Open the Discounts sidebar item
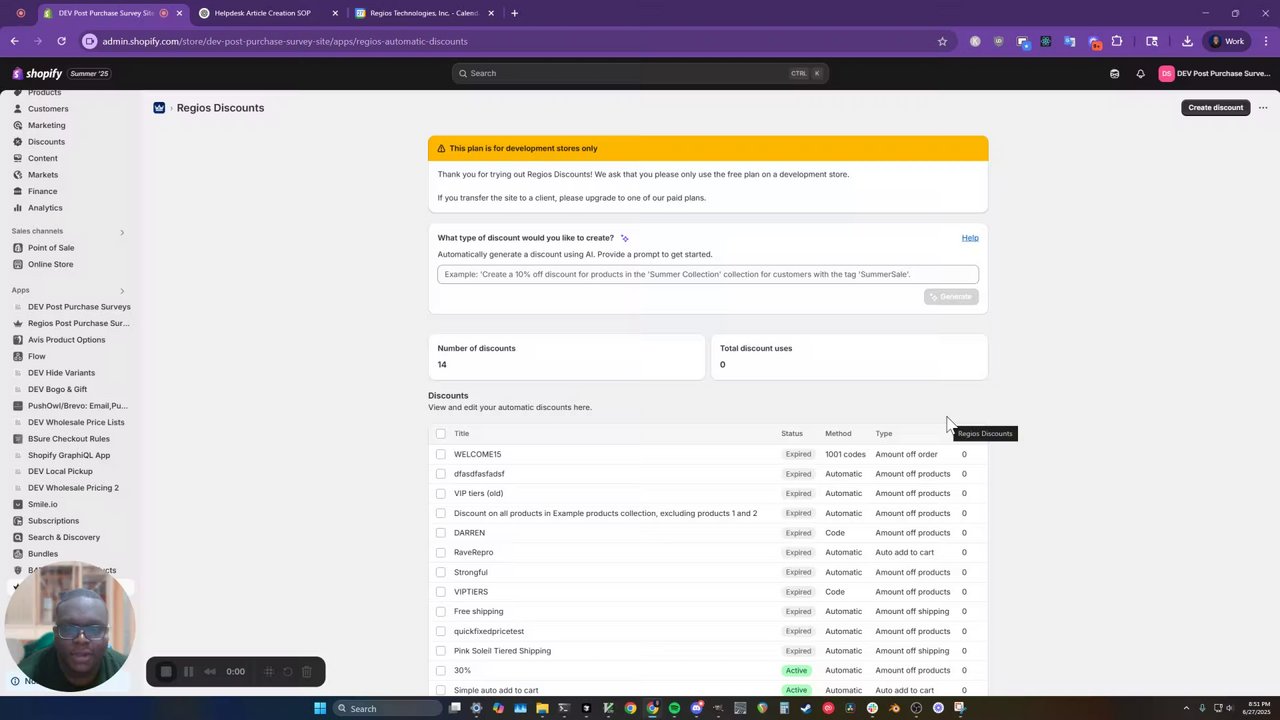 coord(46,142)
